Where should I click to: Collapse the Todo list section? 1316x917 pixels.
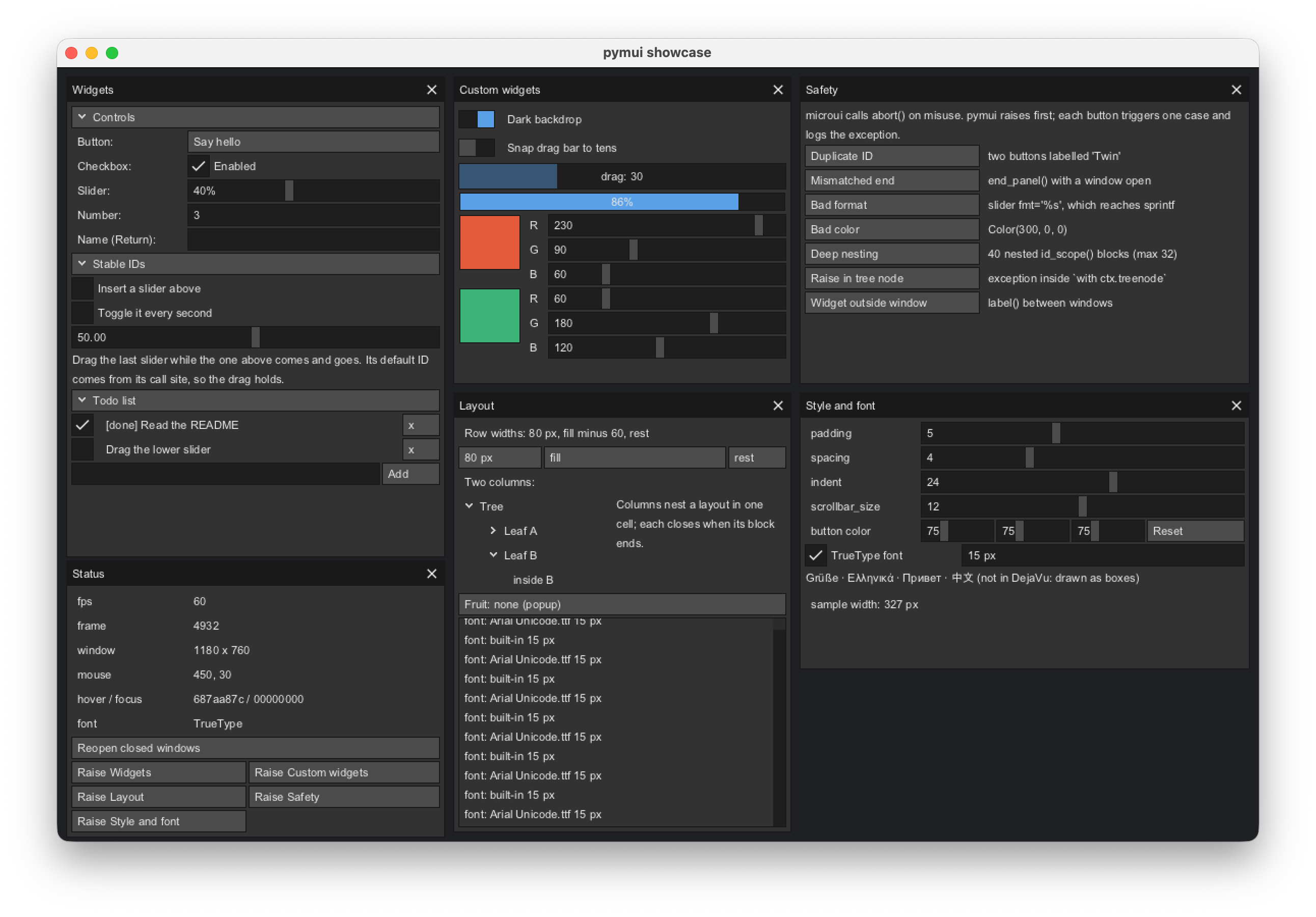pos(256,401)
